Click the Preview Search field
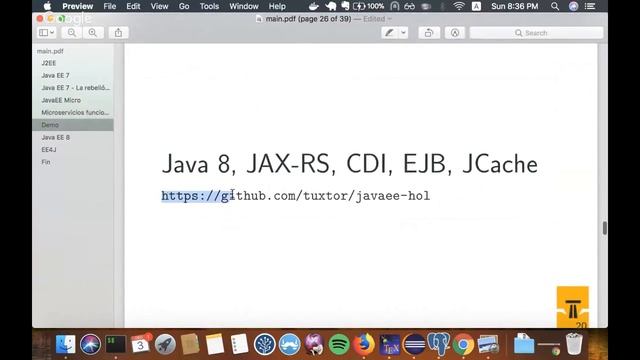640x360 pixels. click(536, 33)
